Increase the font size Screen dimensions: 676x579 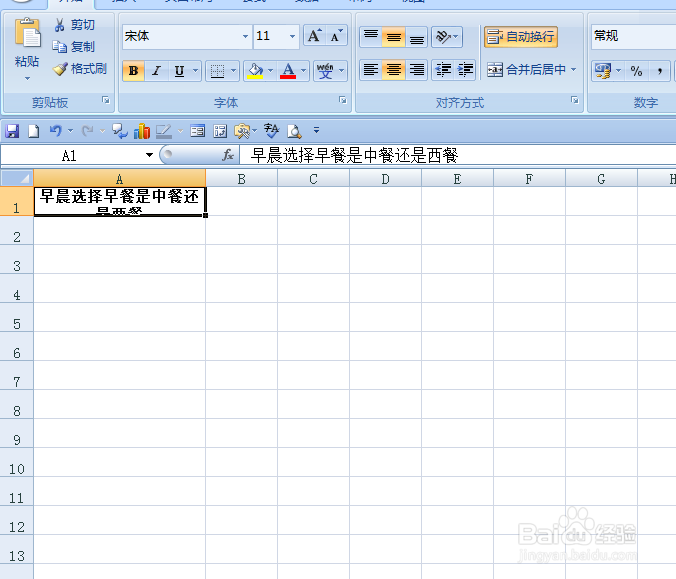(314, 36)
